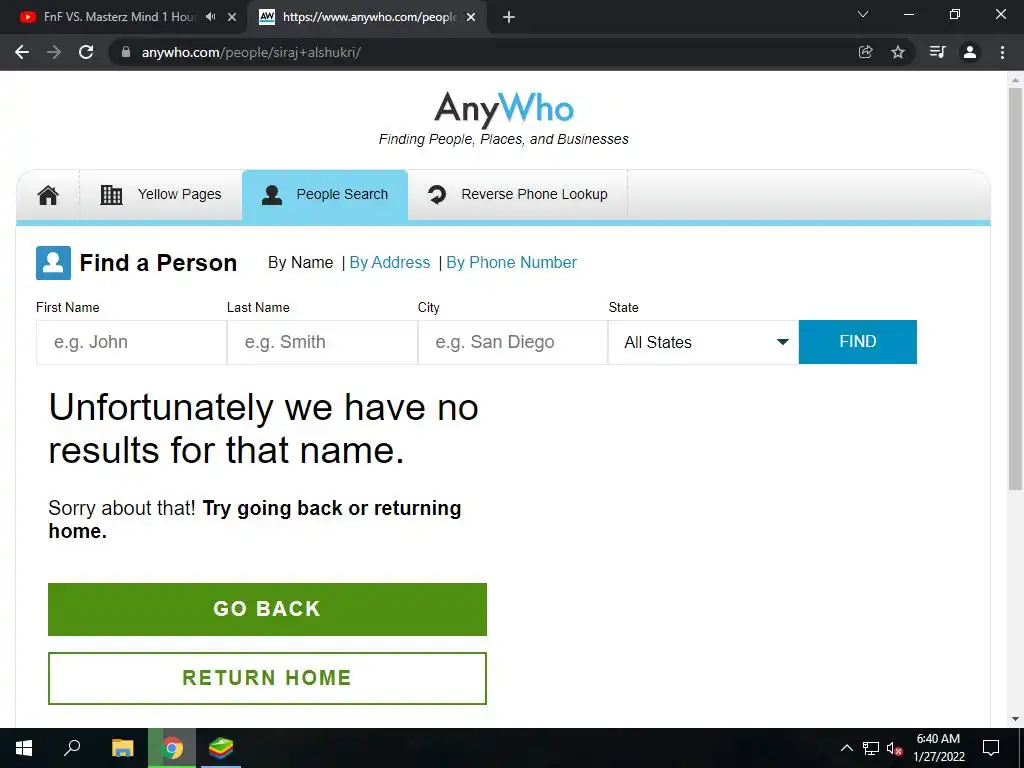Screen dimensions: 1024x768
Task: Open File Explorer from the taskbar
Action: pyautogui.click(x=123, y=748)
